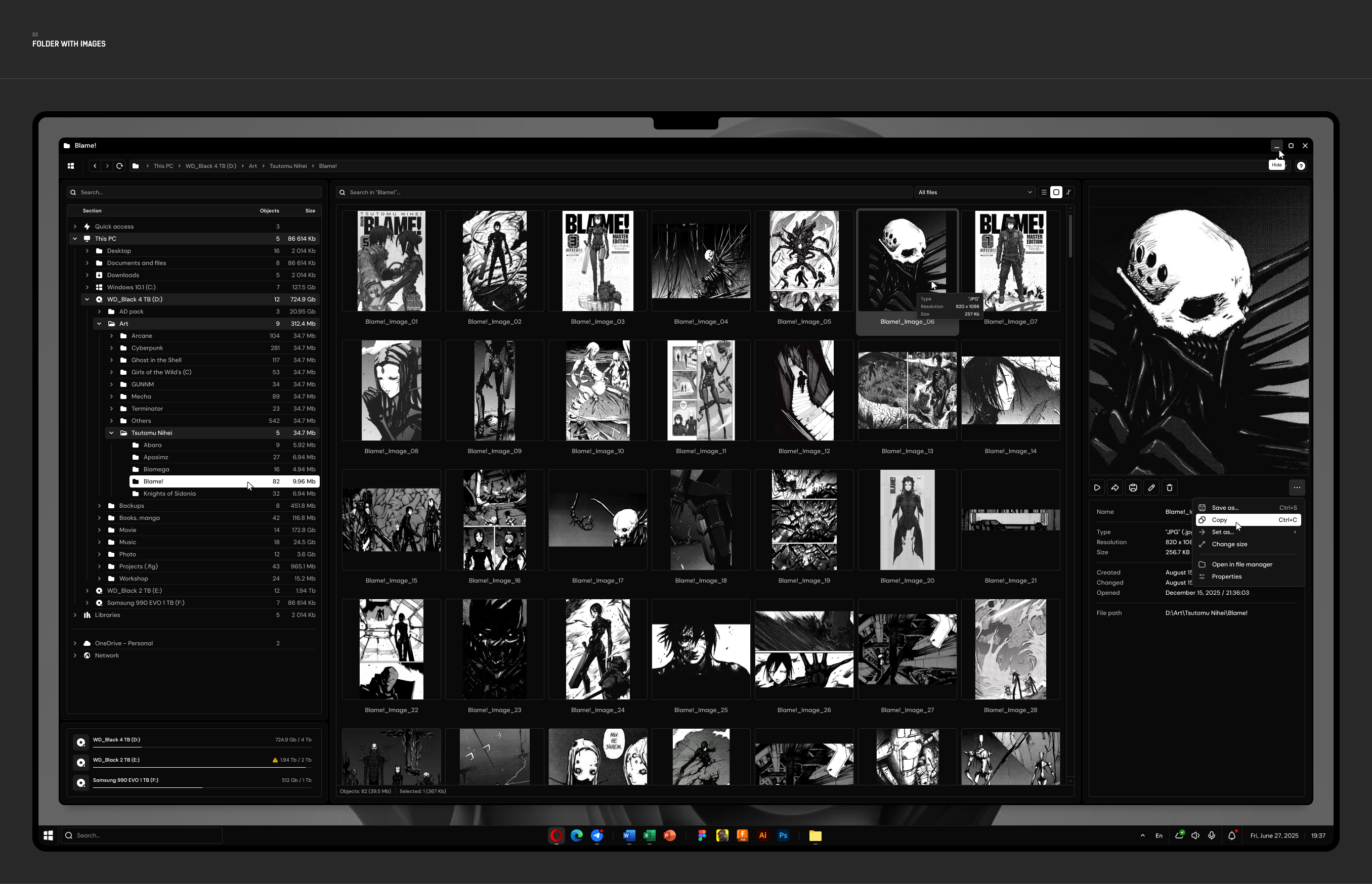Toggle the pin icon beside view buttons
Image resolution: width=1372 pixels, height=884 pixels.
1068,192
